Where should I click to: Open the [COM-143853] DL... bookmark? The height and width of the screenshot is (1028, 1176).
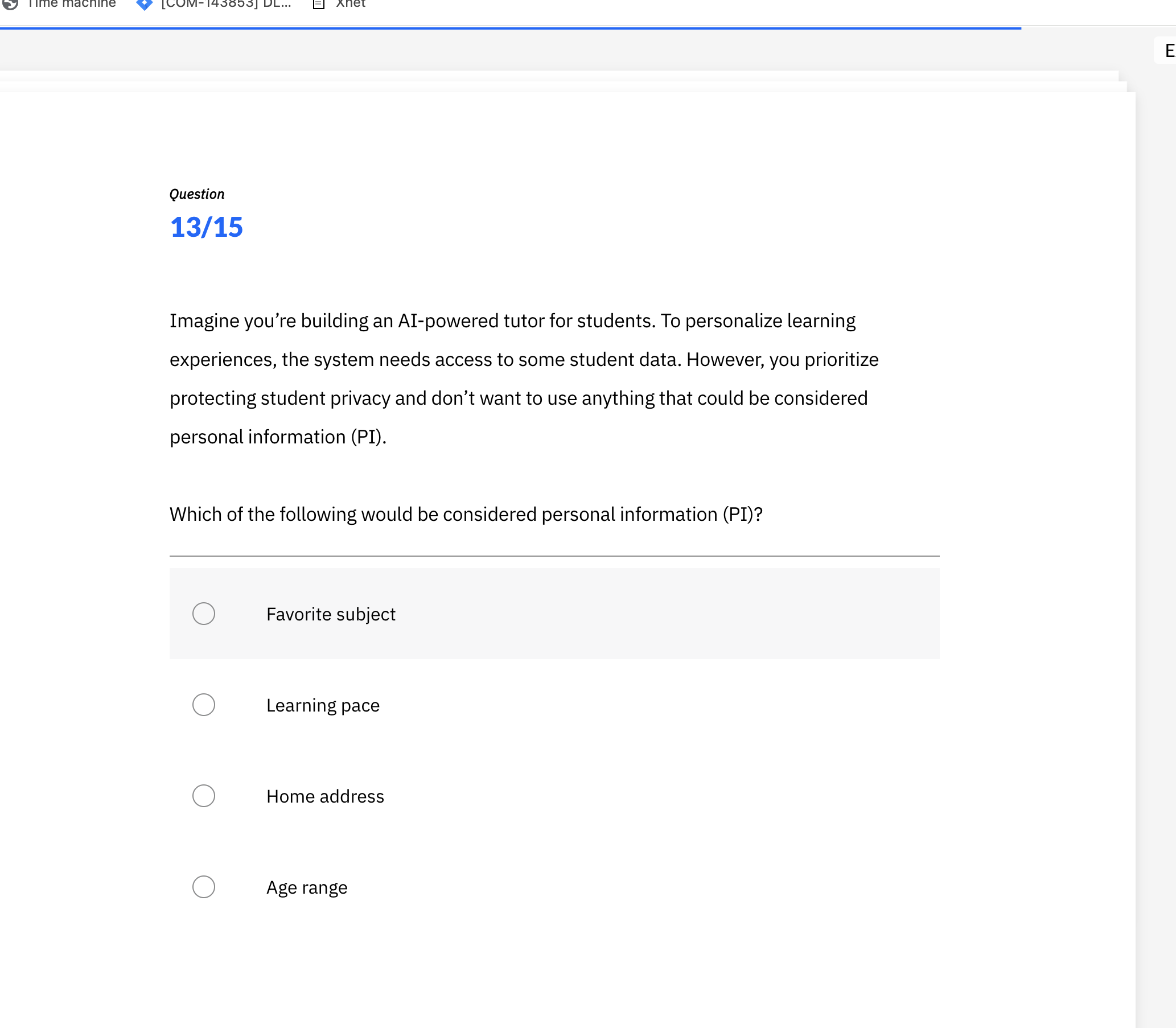pos(226,4)
